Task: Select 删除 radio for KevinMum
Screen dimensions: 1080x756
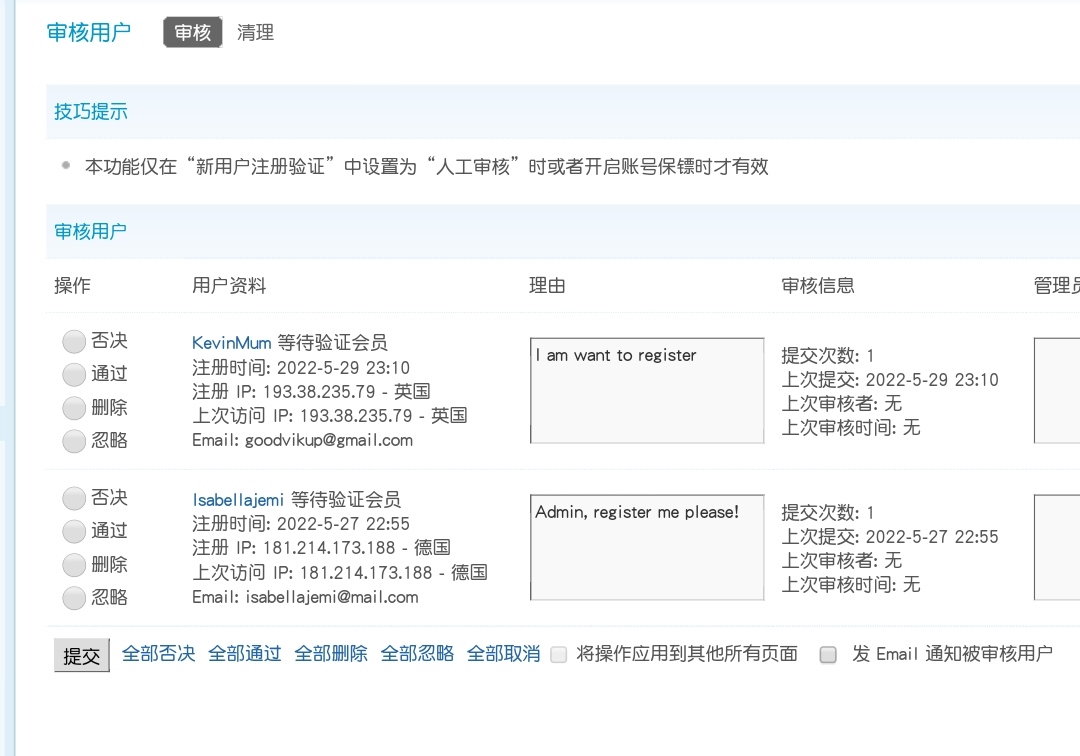Action: click(74, 408)
